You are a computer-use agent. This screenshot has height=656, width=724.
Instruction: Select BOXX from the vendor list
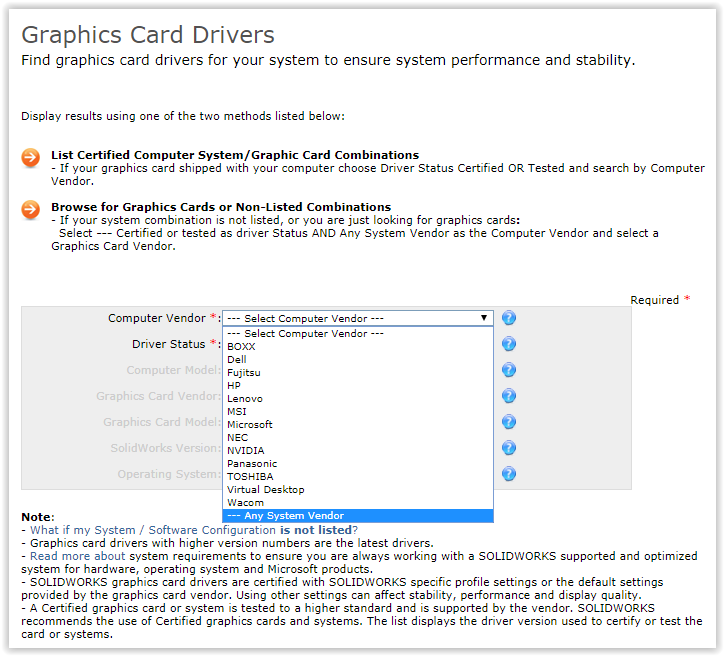point(358,346)
